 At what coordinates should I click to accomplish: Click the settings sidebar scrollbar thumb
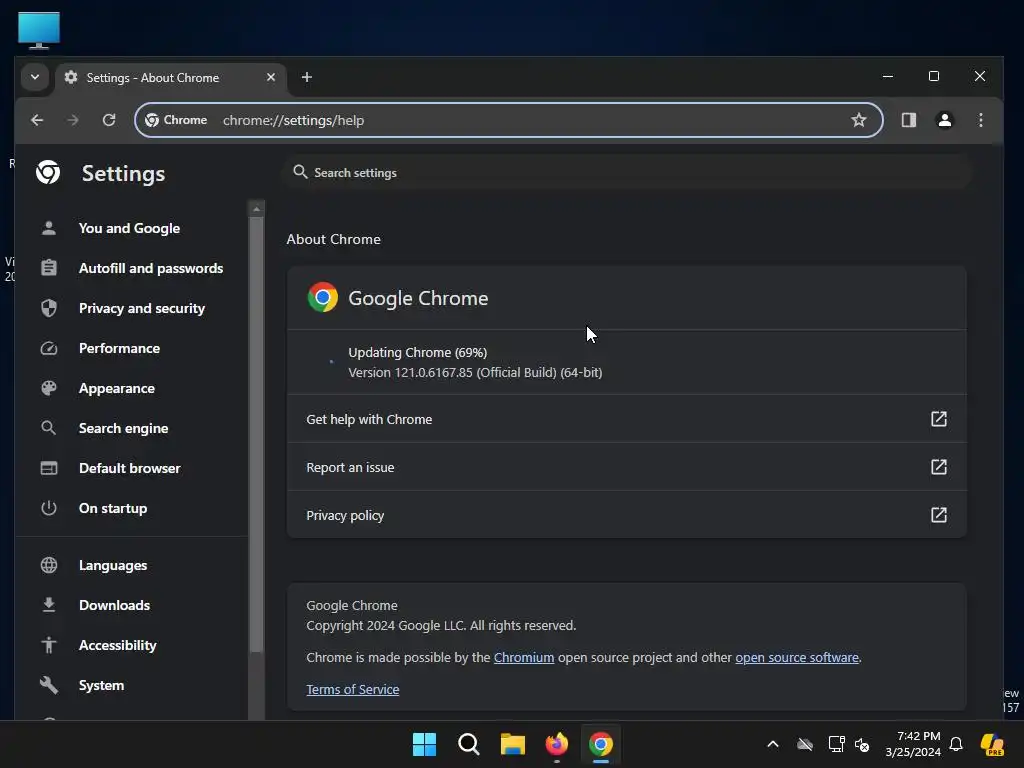tap(257, 434)
